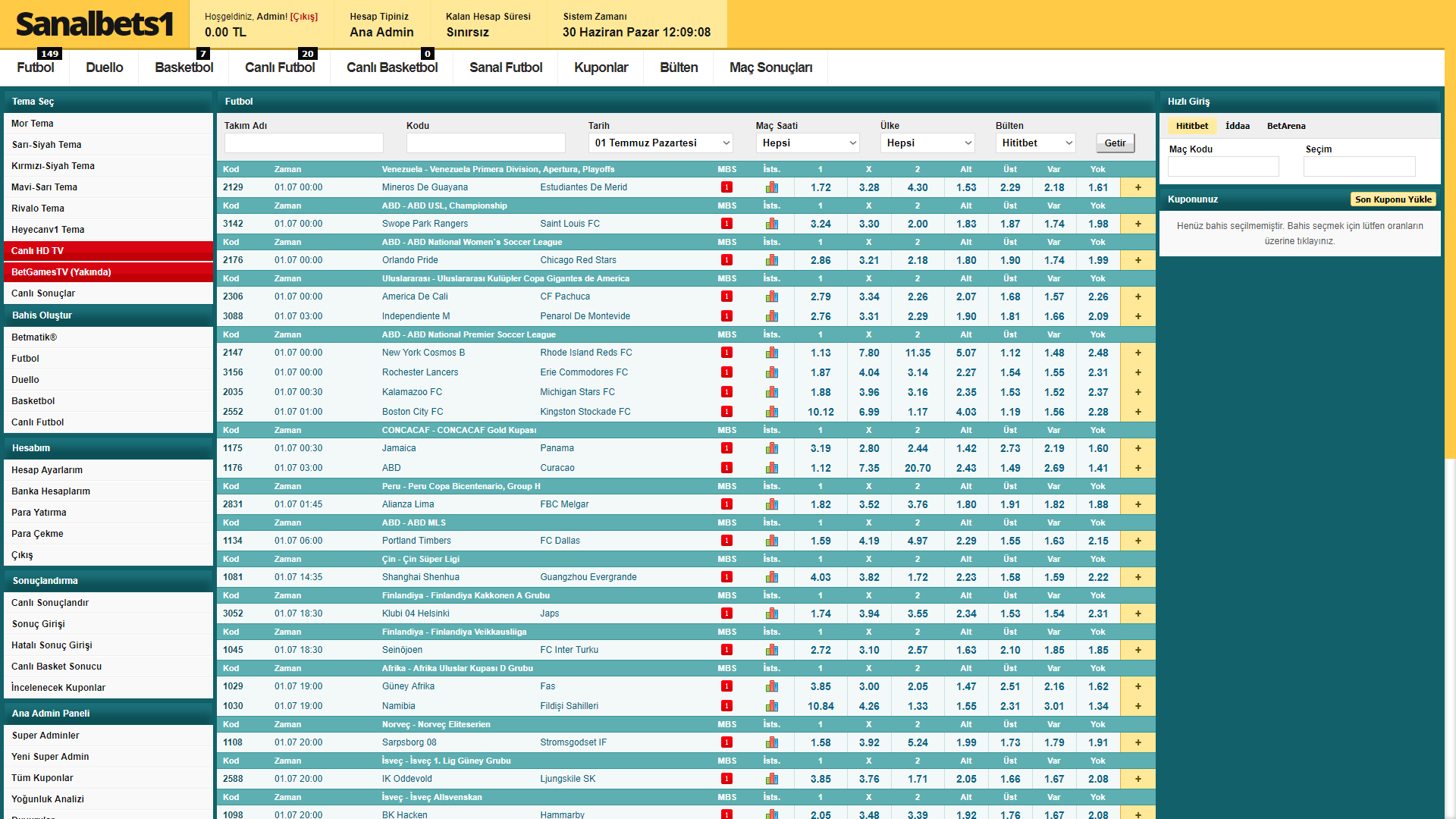Image resolution: width=1456 pixels, height=819 pixels.
Task: Click the Çıkış logout link in header
Action: point(304,16)
